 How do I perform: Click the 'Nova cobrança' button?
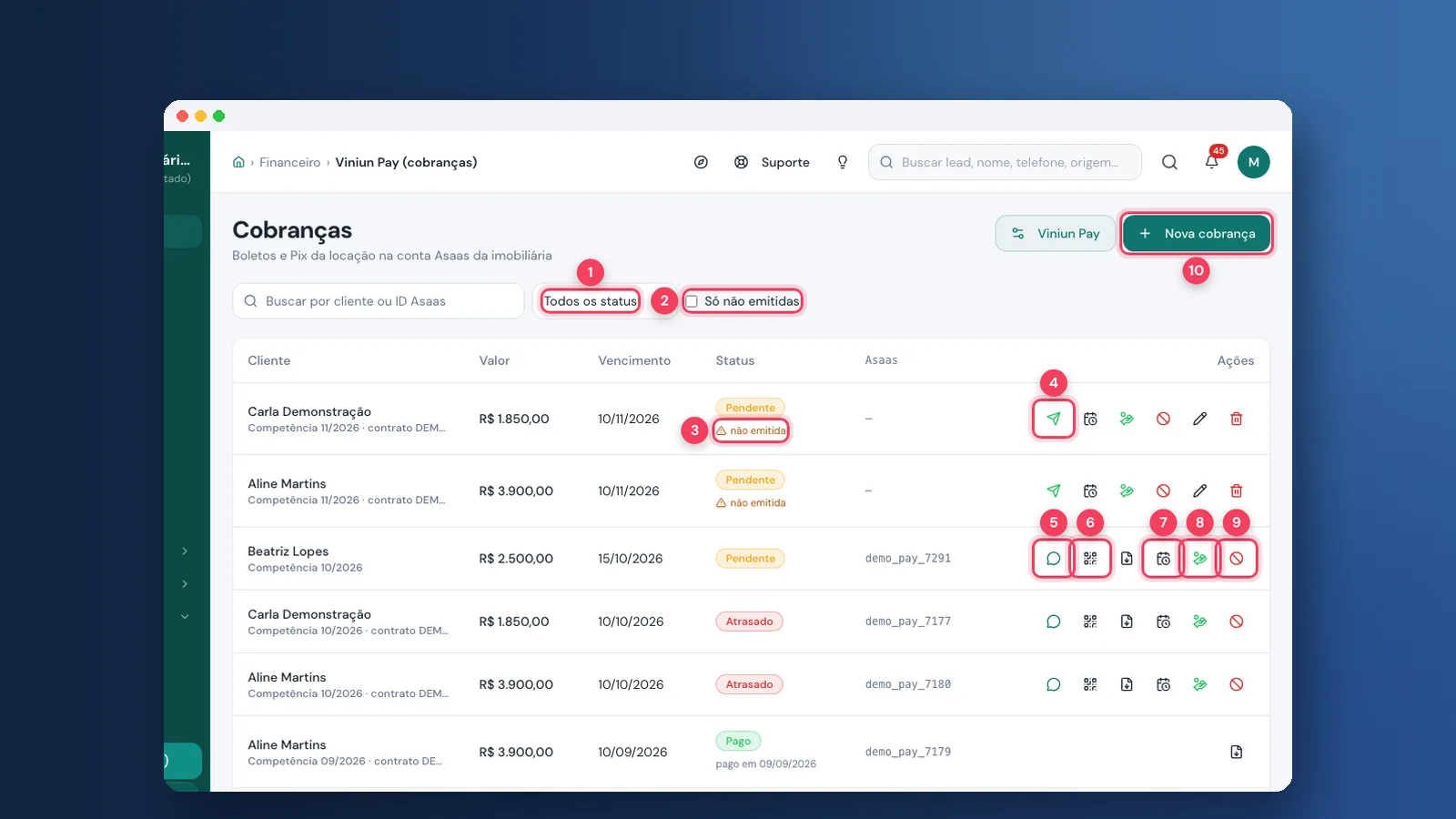pos(1196,234)
